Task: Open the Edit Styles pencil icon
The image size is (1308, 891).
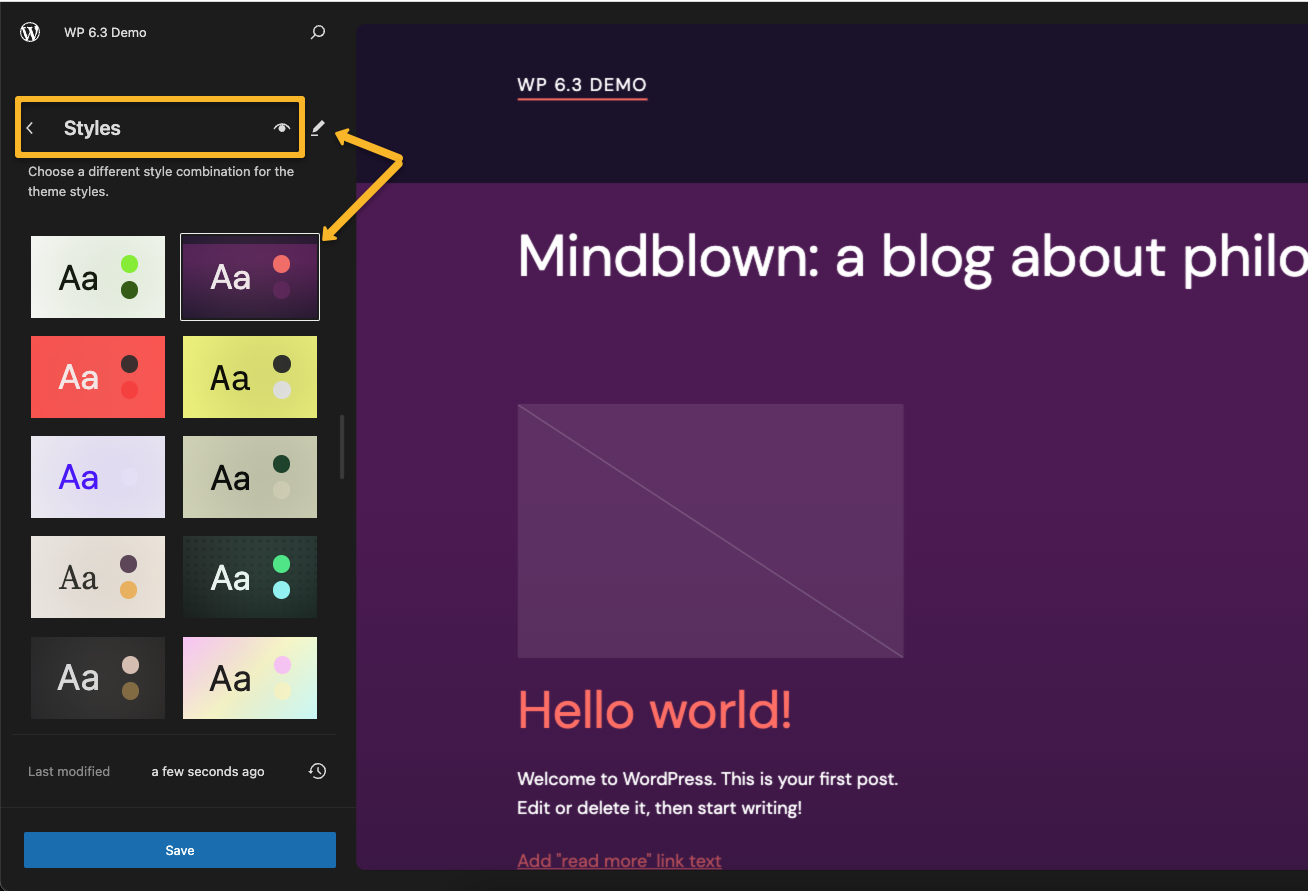Action: pyautogui.click(x=317, y=128)
